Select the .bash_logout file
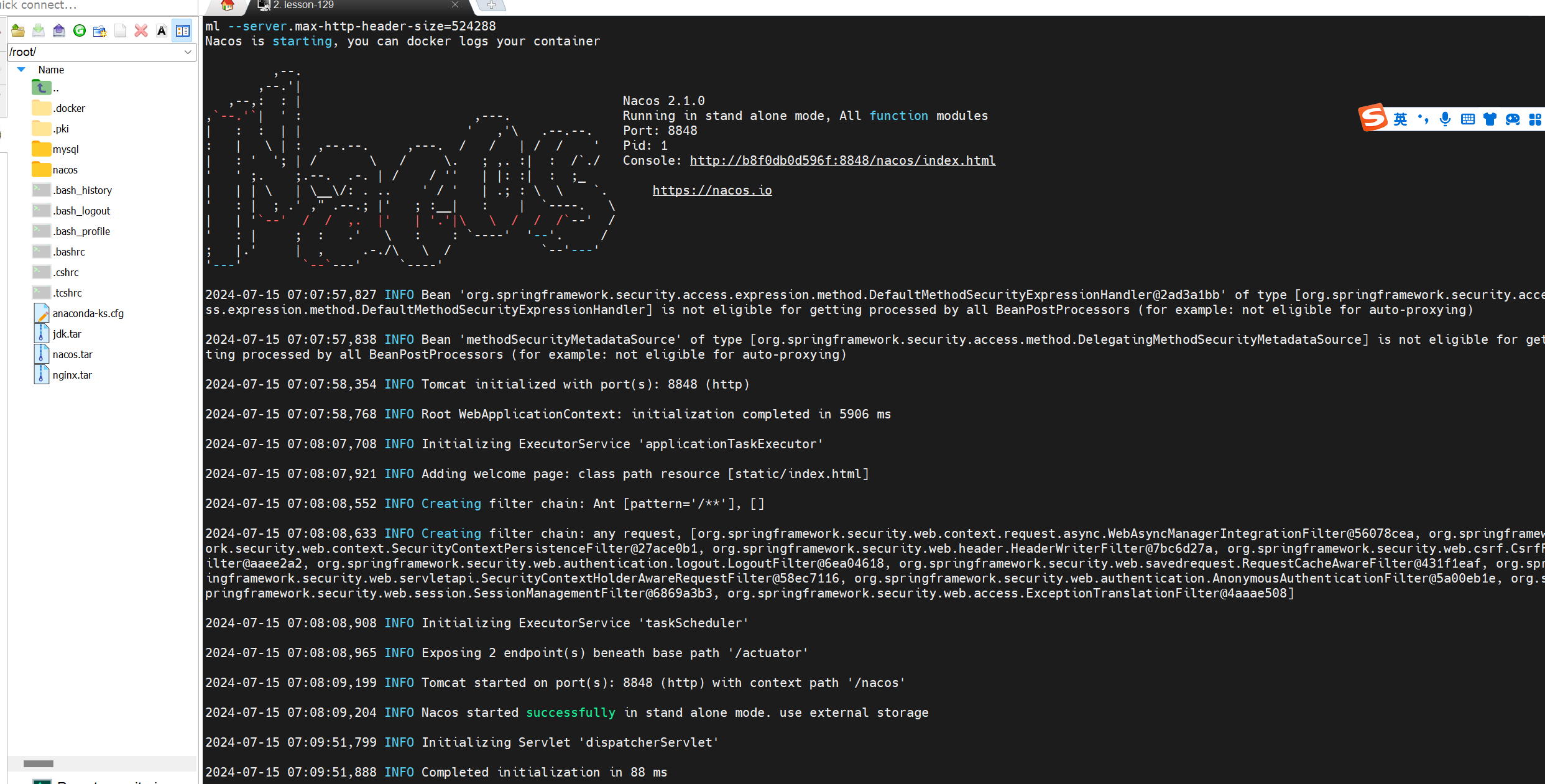1545x784 pixels. click(x=71, y=211)
